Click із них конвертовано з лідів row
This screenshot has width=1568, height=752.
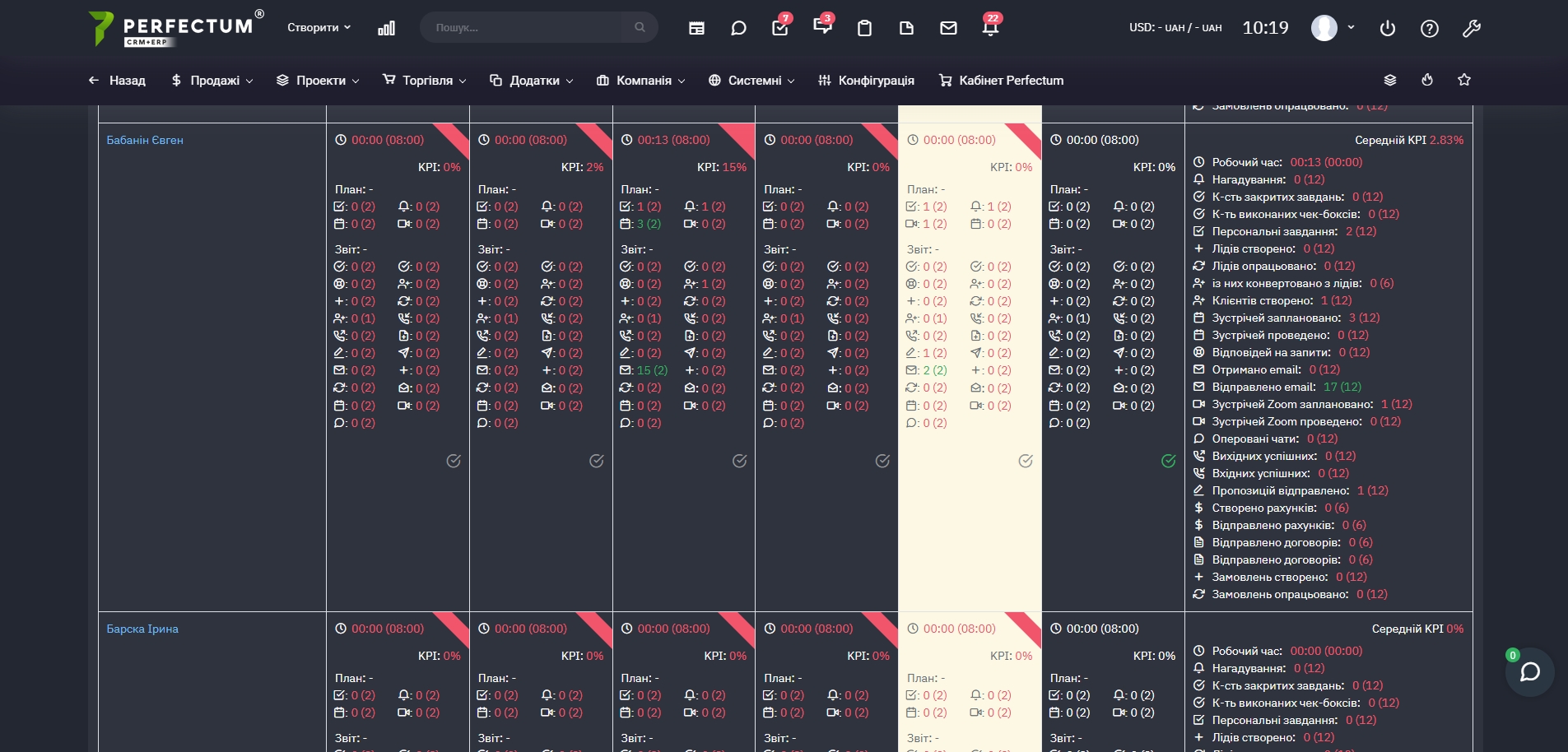pos(1294,283)
